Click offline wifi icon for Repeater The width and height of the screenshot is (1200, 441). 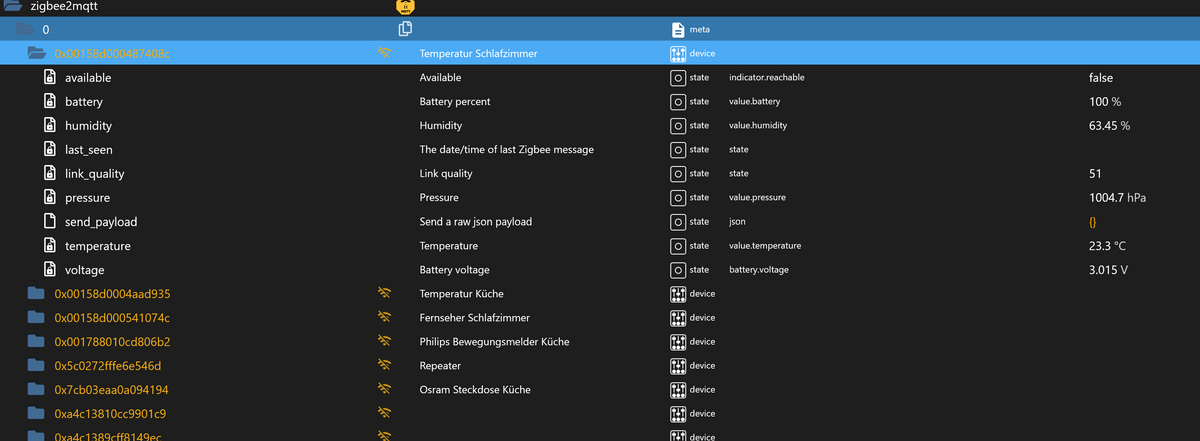(384, 365)
